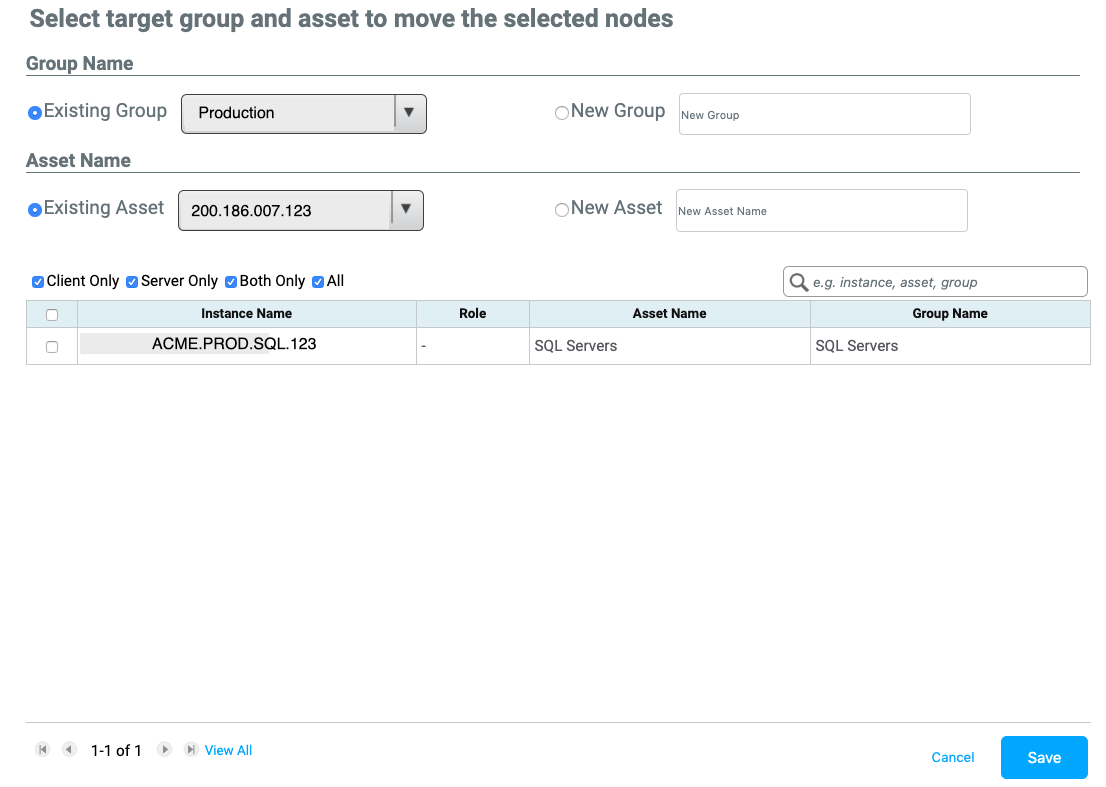Uncheck the Client Only filter checkbox
Viewport: 1106px width, 787px height.
tap(38, 282)
